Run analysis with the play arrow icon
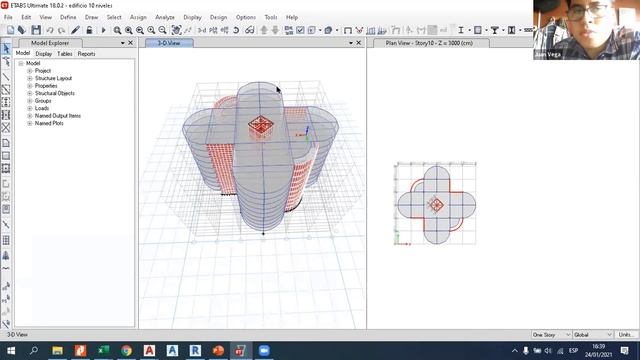 pos(103,30)
